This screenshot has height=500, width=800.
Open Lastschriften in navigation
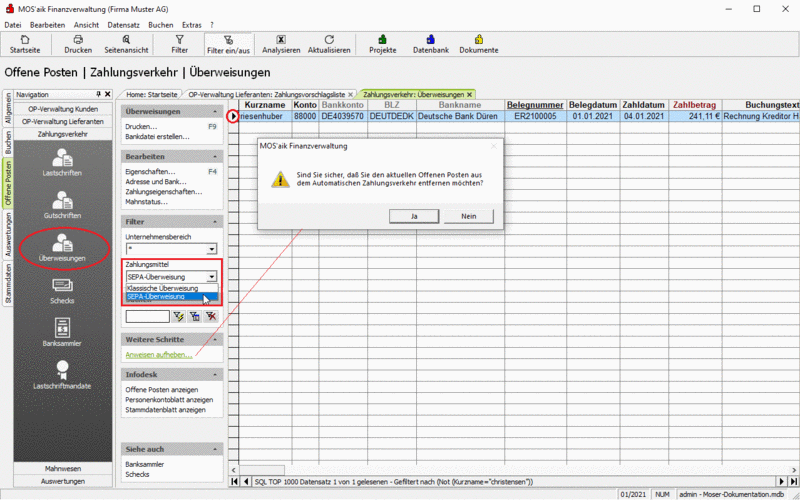pos(62,163)
